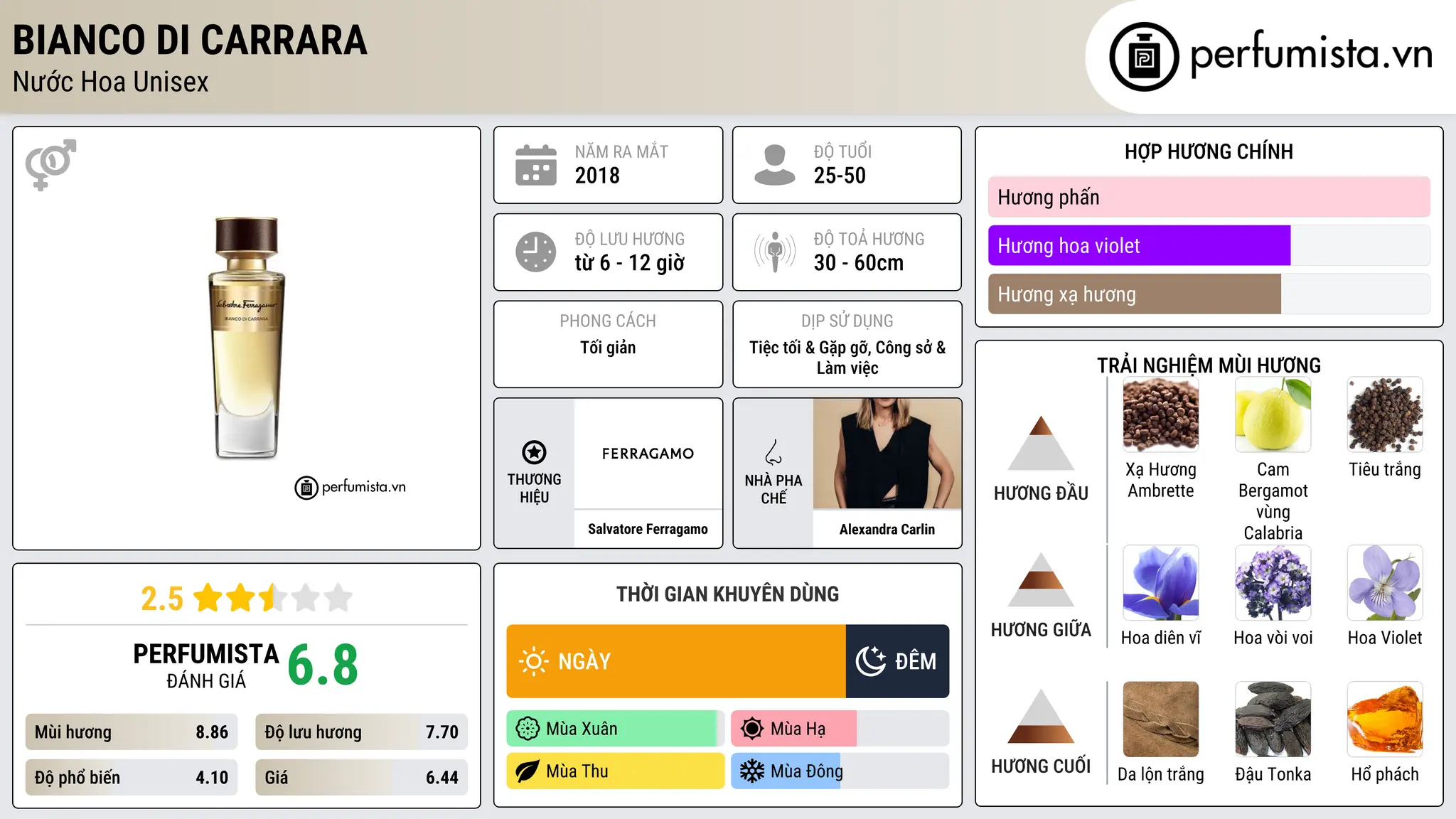This screenshot has height=819, width=1456.
Task: Click the Nước Hoa Unisex subtitle
Action: pyautogui.click(x=111, y=82)
